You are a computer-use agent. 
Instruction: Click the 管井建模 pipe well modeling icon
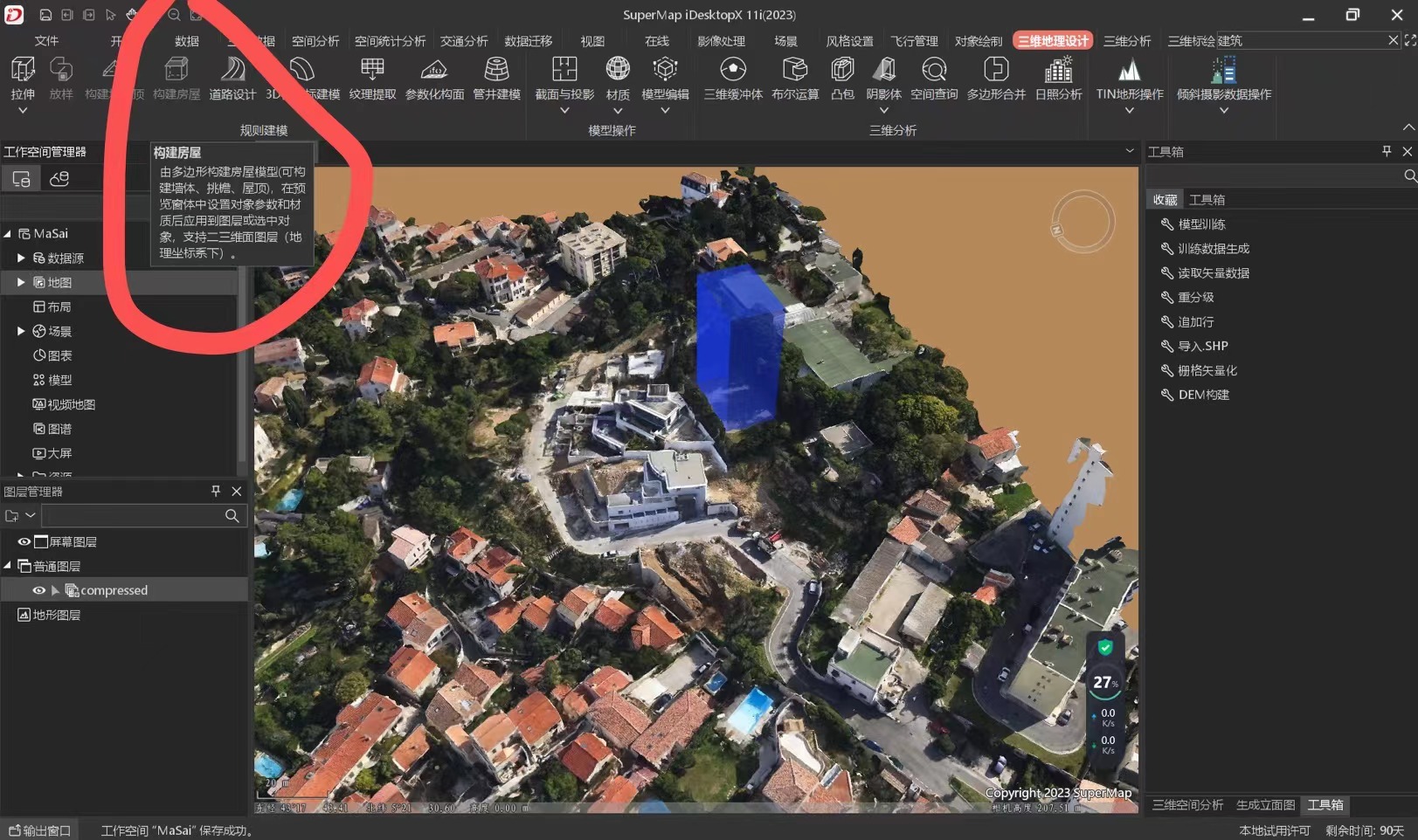pos(496,69)
